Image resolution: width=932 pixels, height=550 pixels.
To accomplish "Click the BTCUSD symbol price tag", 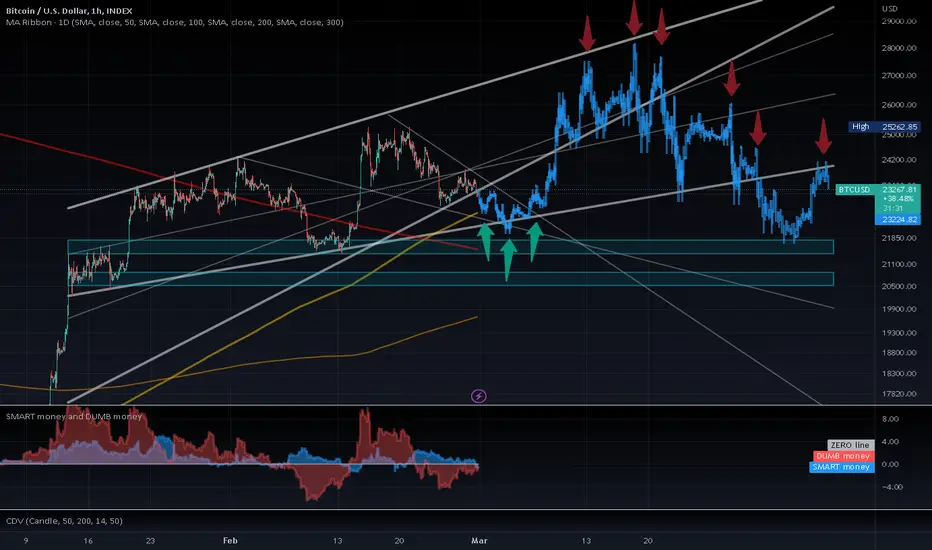I will [854, 190].
